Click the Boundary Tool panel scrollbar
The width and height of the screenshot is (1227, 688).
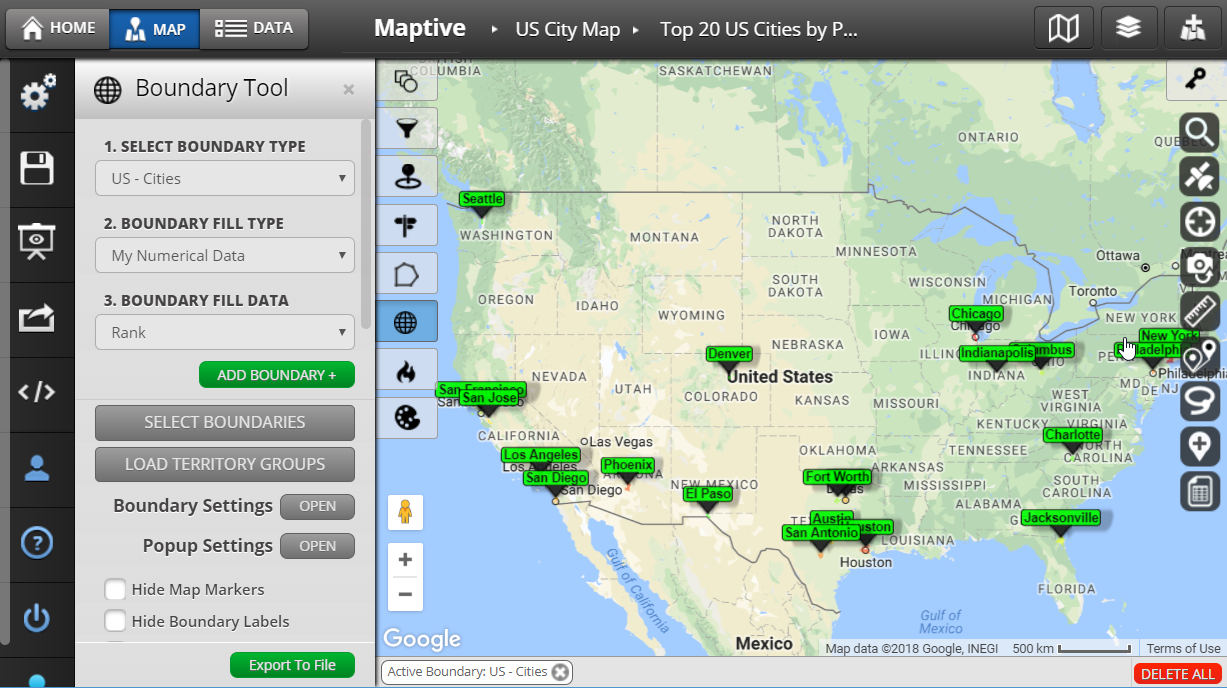tap(366, 225)
